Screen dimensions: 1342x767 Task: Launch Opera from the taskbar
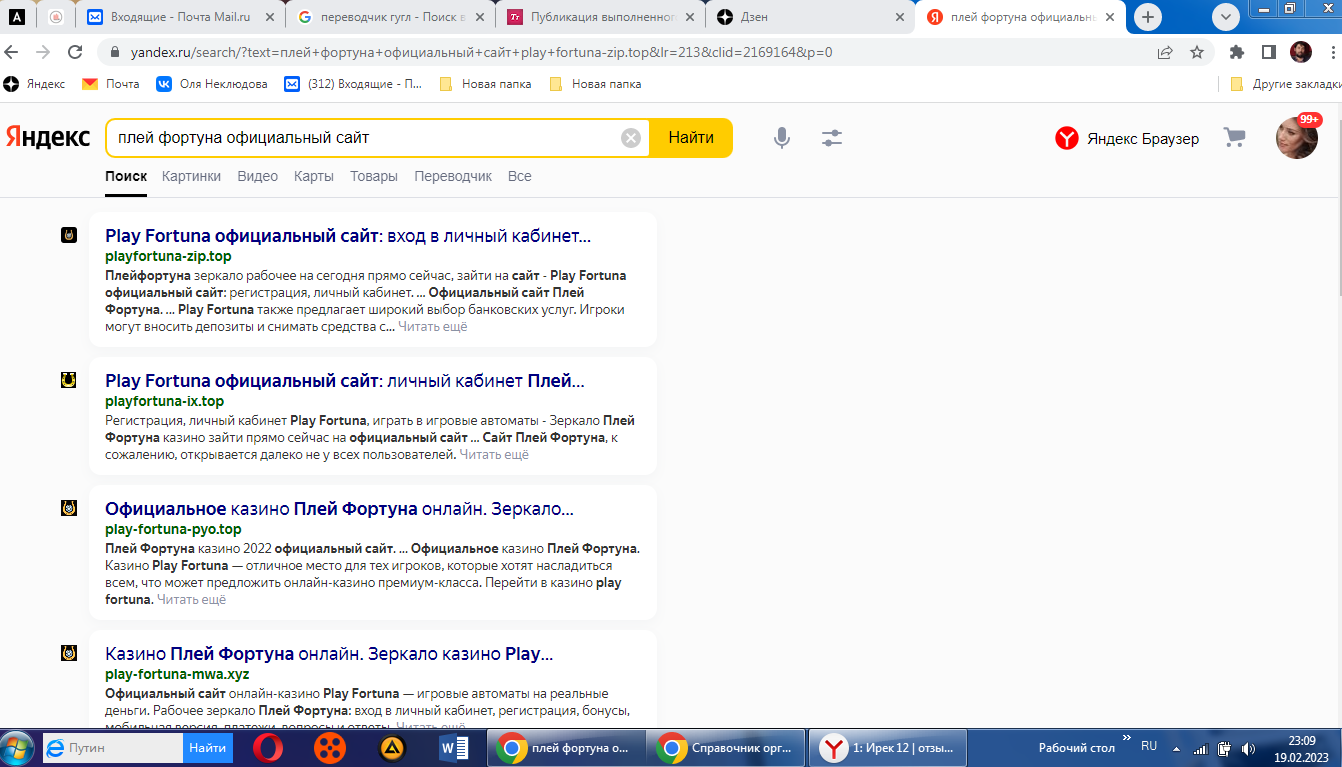tap(267, 748)
